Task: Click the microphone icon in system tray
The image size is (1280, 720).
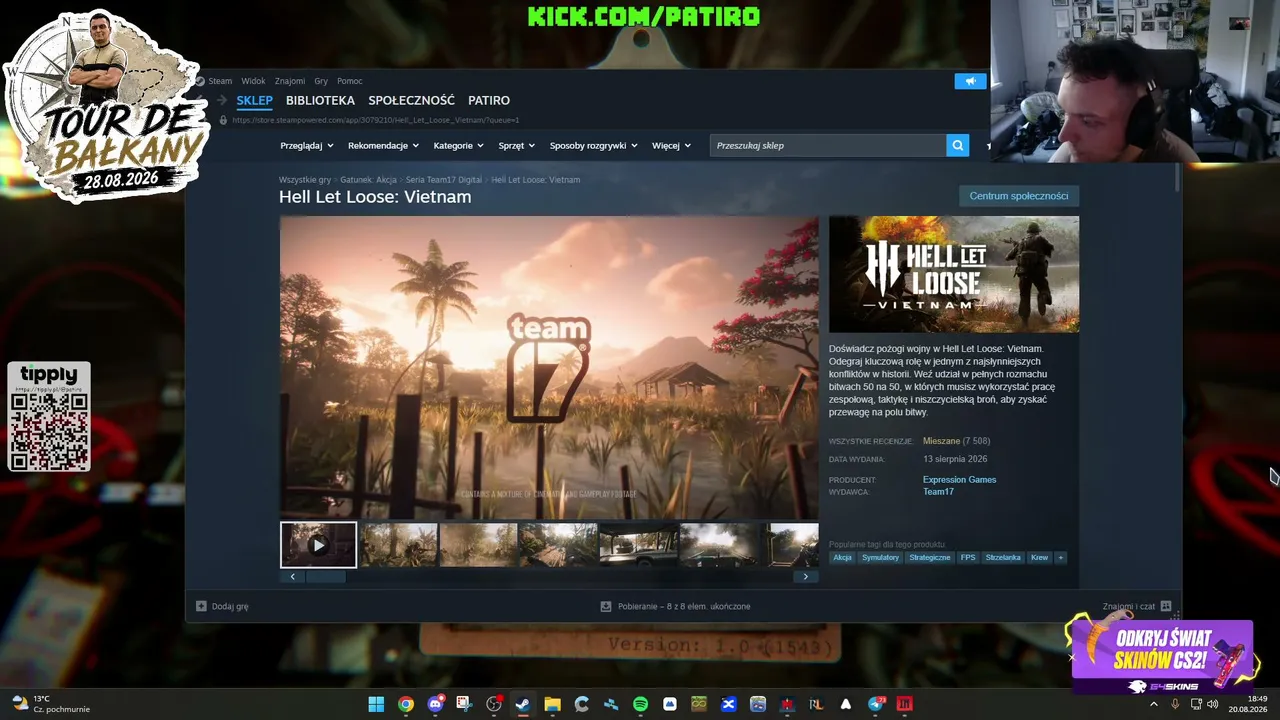Action: (x=1175, y=704)
